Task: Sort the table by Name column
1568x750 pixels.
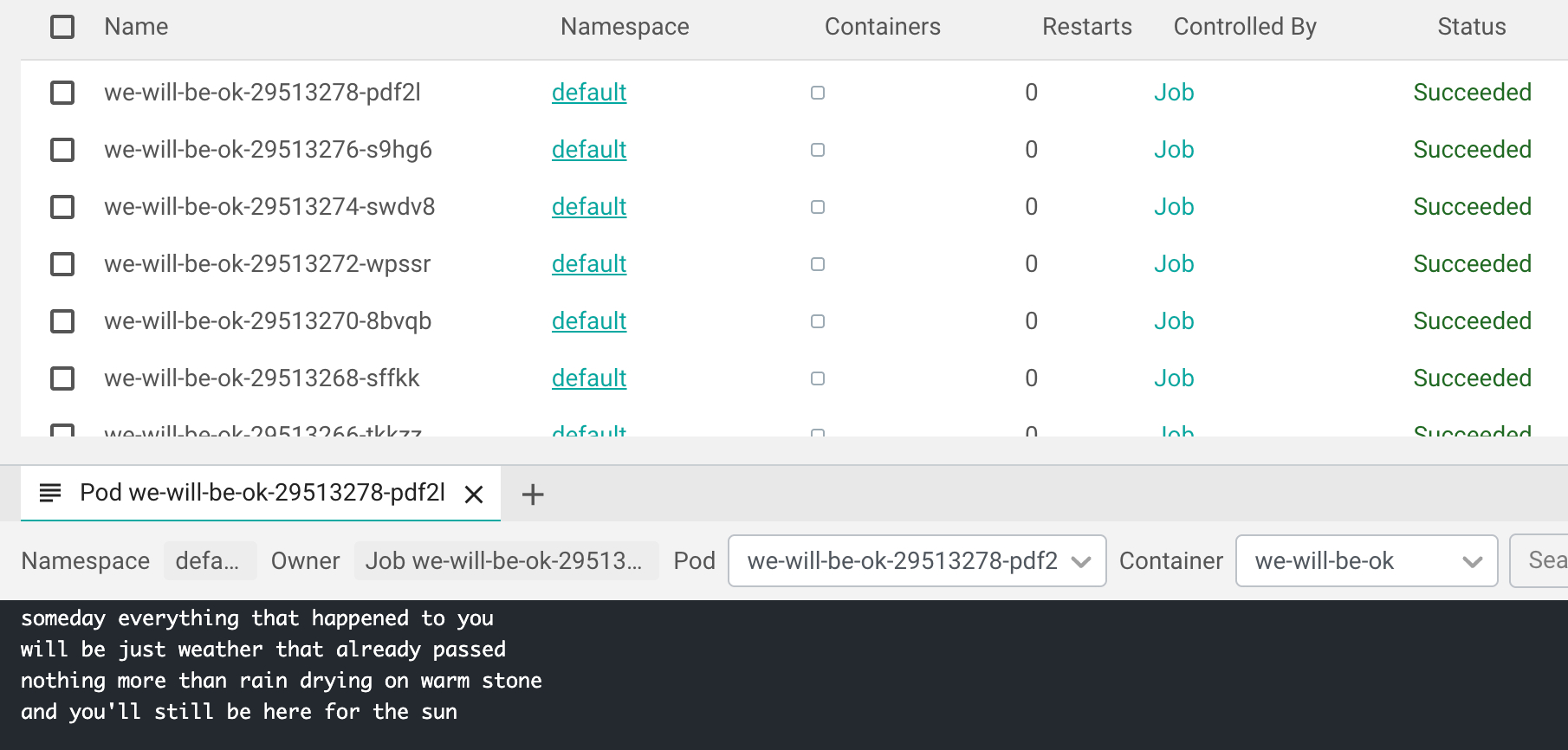Action: 136,27
